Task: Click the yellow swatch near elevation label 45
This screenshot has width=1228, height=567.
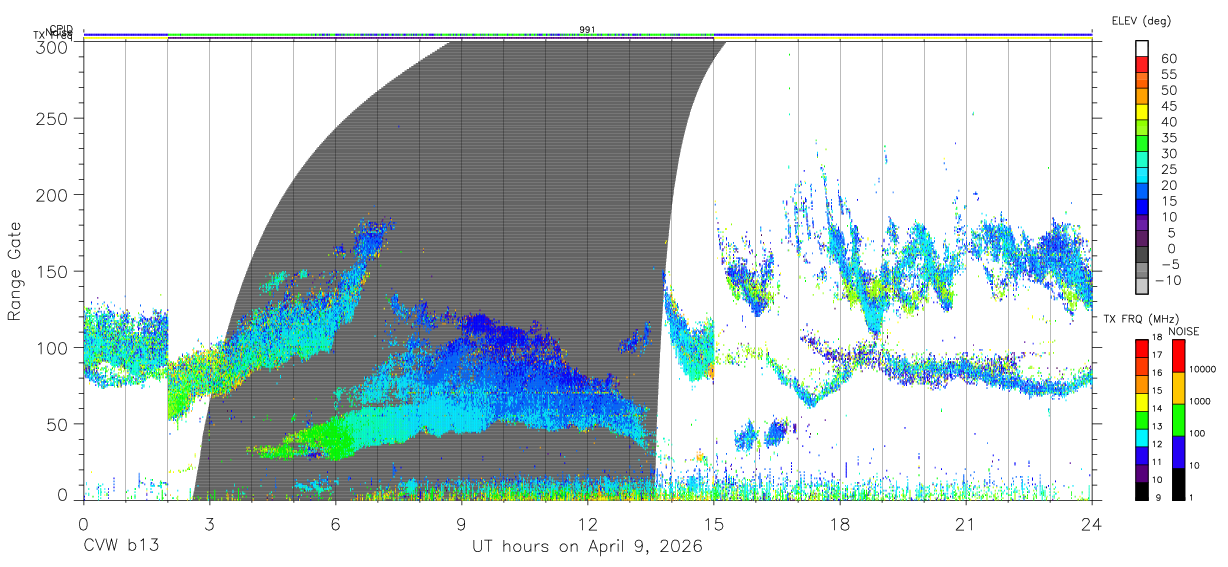Action: [x=1142, y=112]
